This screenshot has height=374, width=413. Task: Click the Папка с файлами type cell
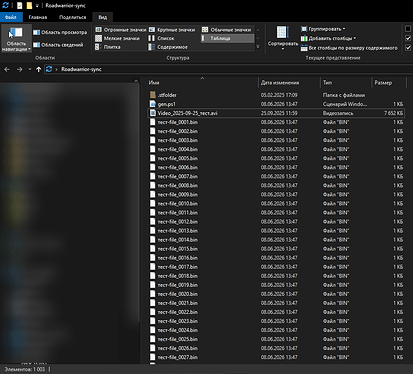344,95
